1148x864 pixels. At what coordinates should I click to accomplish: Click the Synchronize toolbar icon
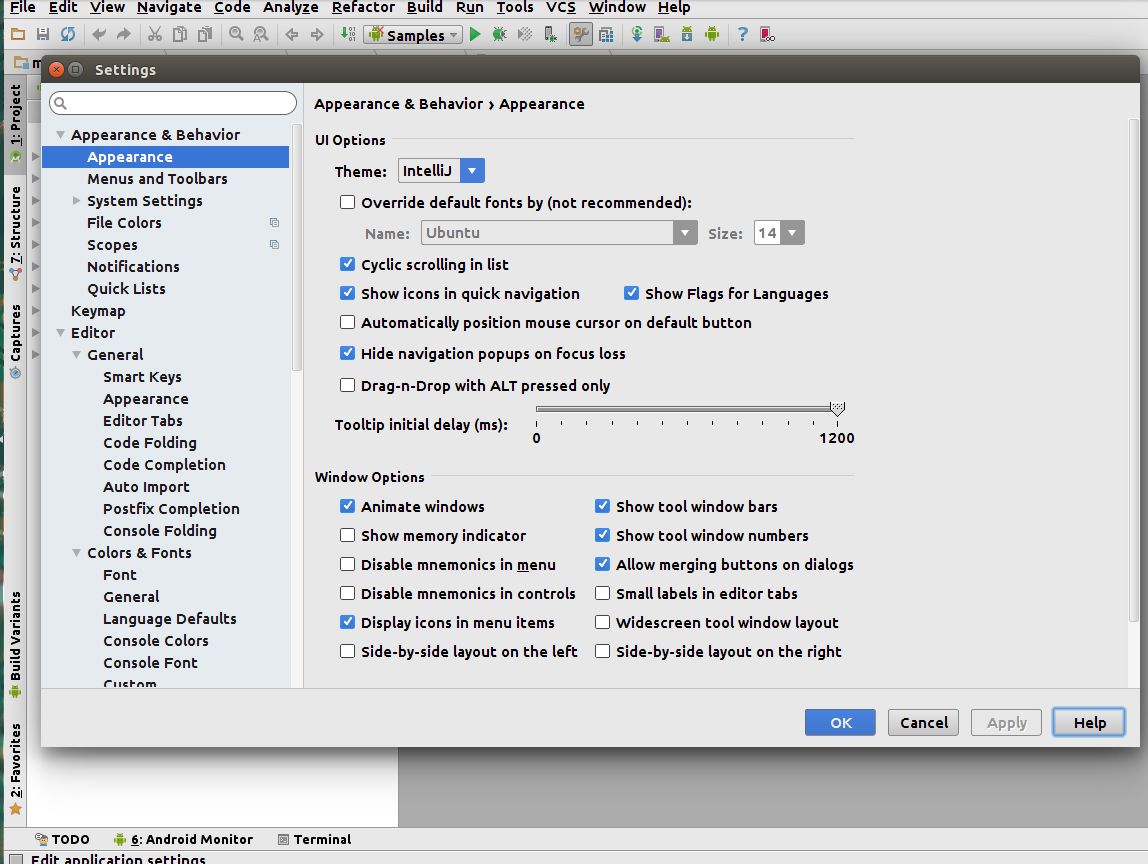coord(67,34)
